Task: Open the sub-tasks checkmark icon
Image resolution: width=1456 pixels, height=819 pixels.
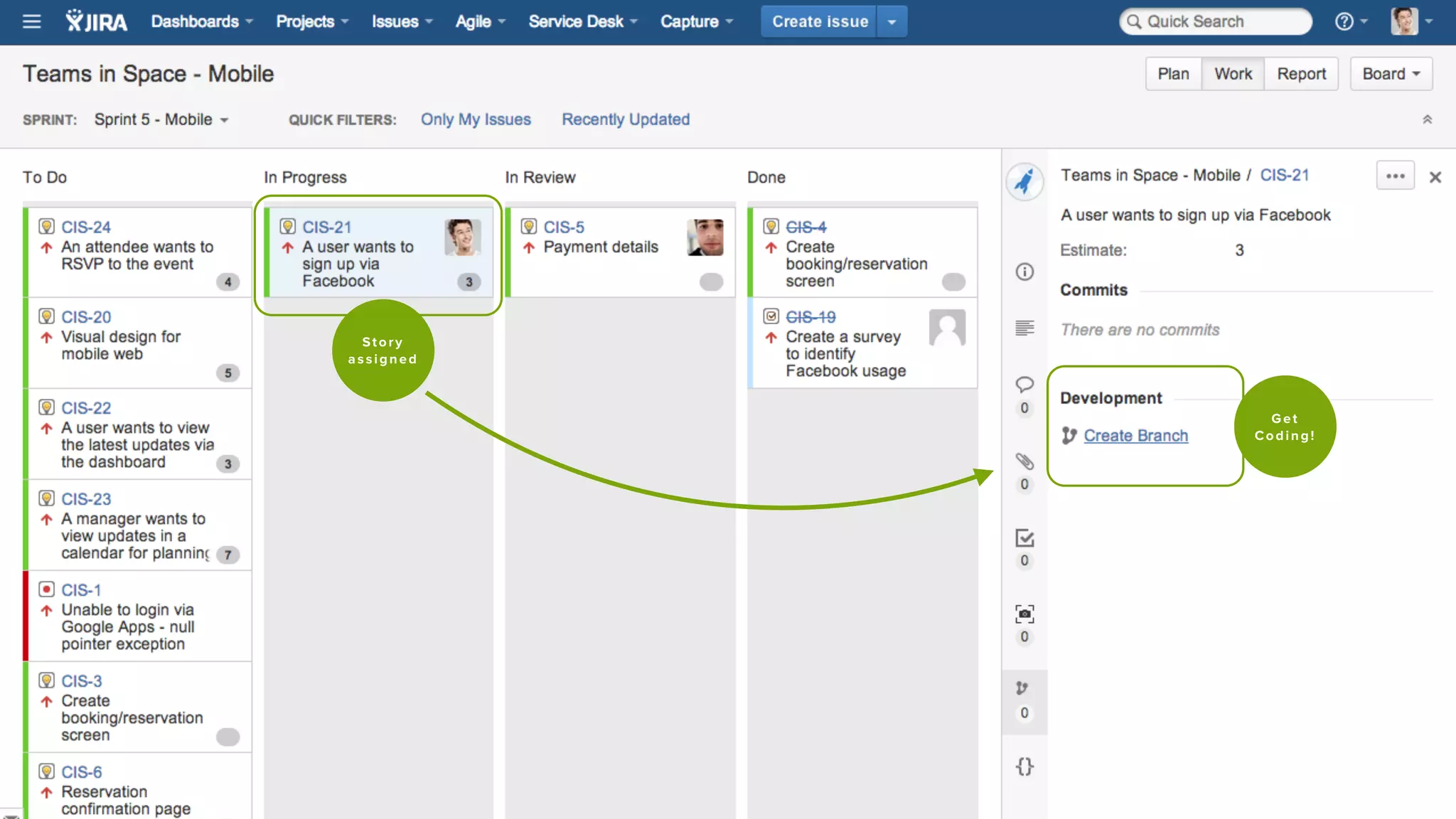Action: 1024,538
